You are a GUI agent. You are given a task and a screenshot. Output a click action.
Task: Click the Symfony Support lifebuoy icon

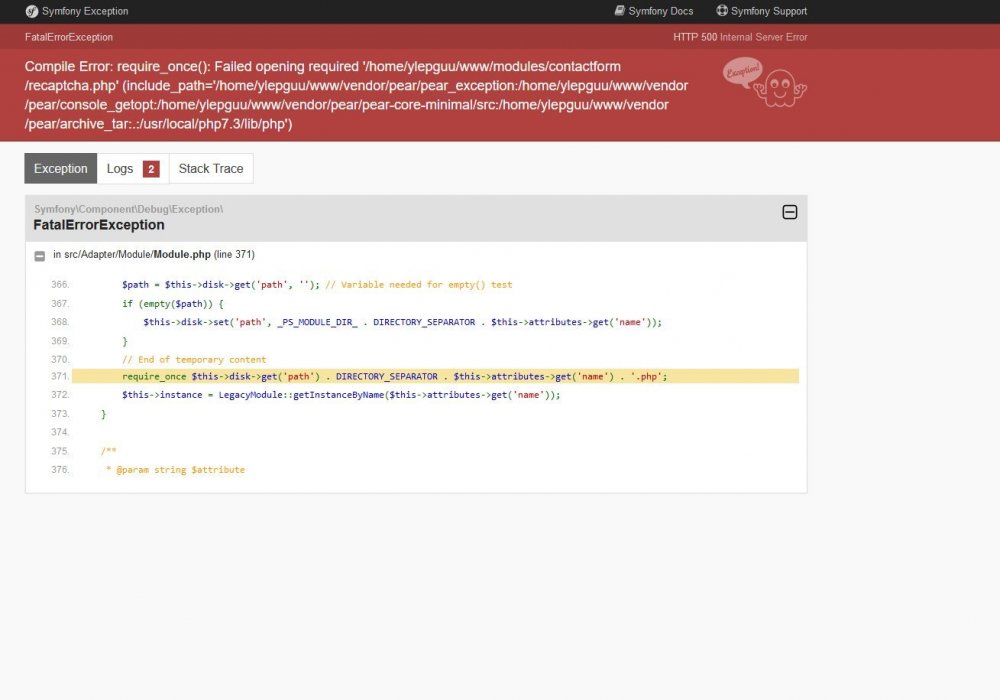click(721, 11)
